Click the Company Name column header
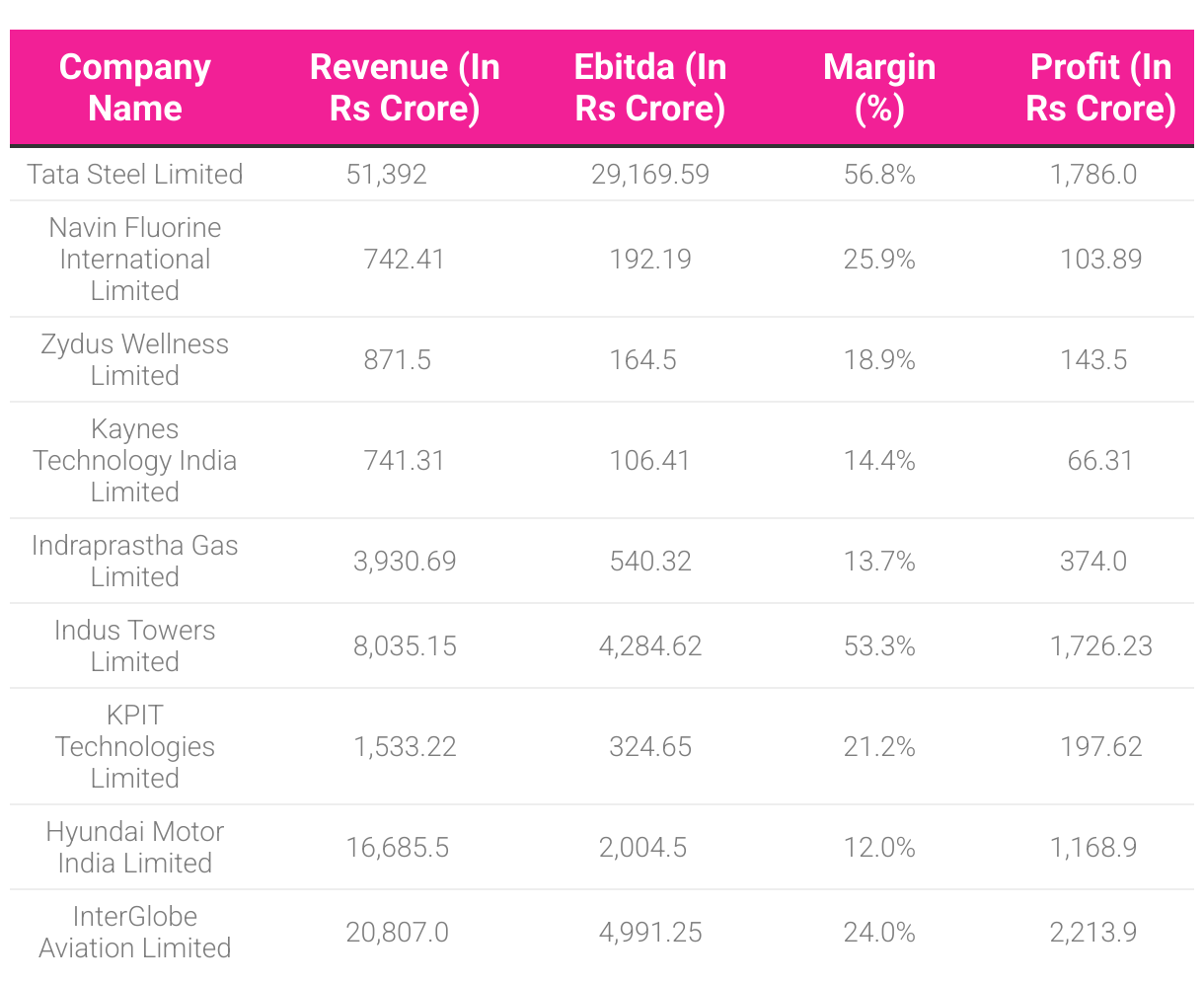 click(x=135, y=87)
